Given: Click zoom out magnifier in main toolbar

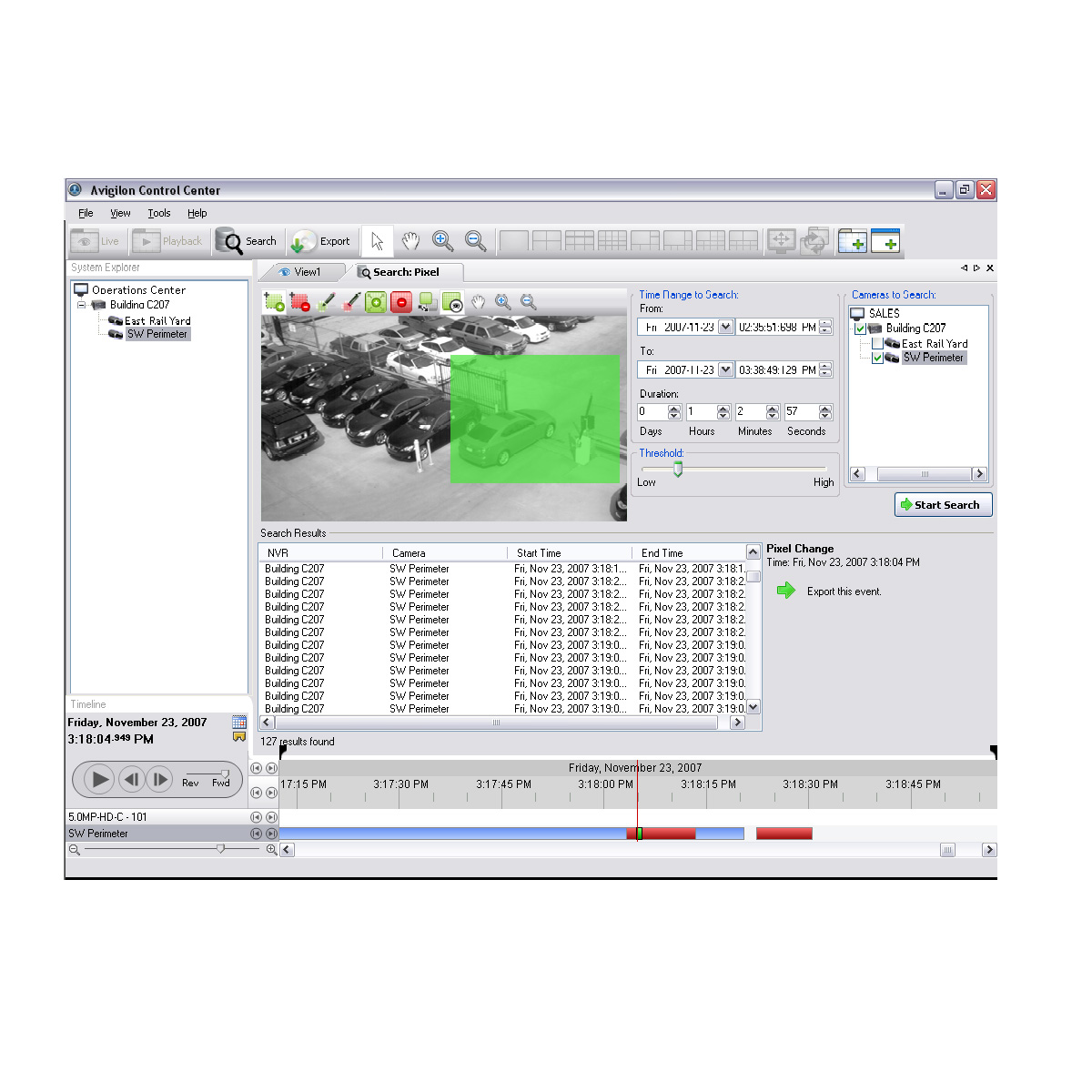Looking at the screenshot, I should tap(475, 241).
